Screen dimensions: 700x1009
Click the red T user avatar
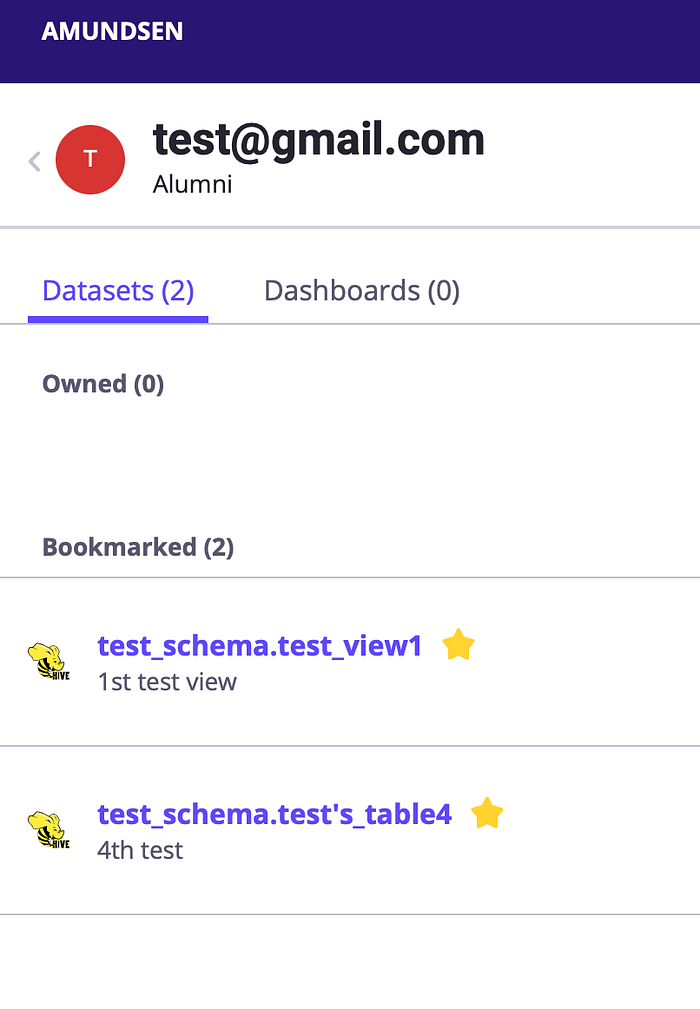coord(90,159)
